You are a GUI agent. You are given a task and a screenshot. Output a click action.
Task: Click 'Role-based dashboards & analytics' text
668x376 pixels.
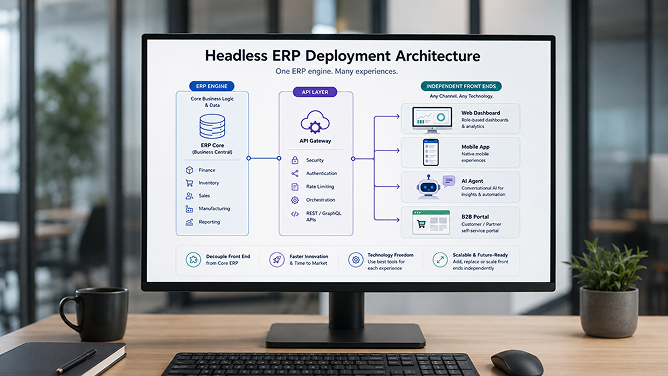click(x=485, y=123)
